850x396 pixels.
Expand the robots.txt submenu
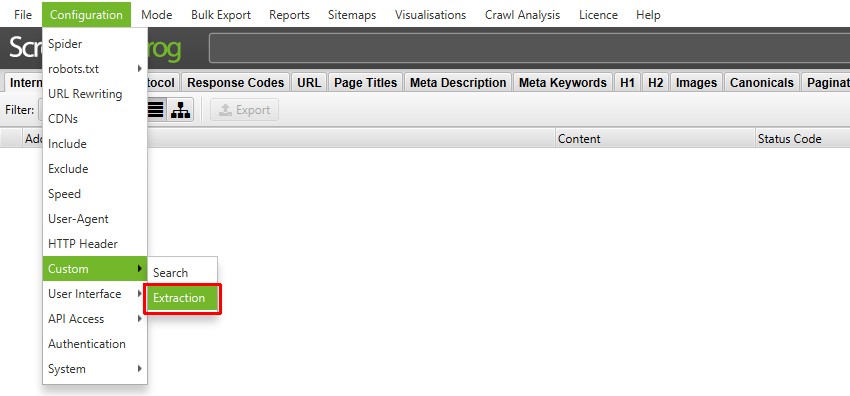(95, 69)
